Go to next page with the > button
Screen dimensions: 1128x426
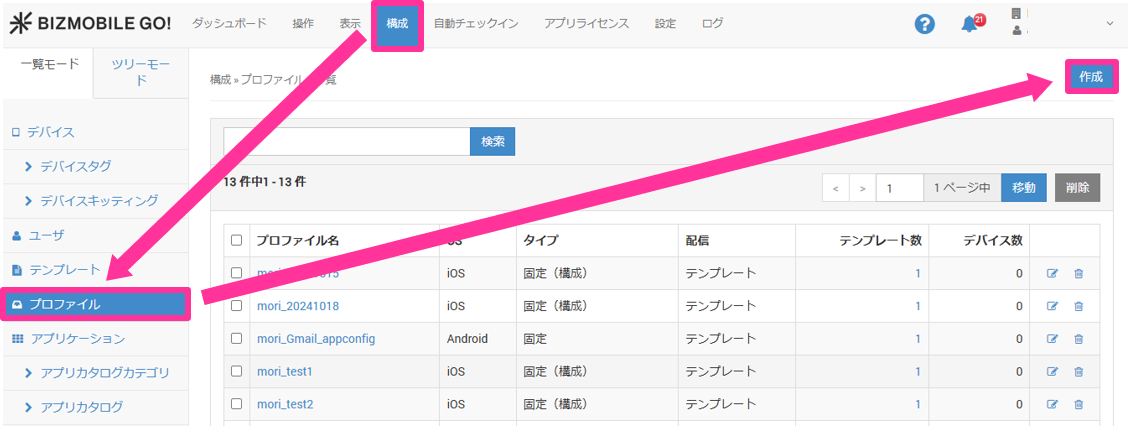[x=862, y=188]
